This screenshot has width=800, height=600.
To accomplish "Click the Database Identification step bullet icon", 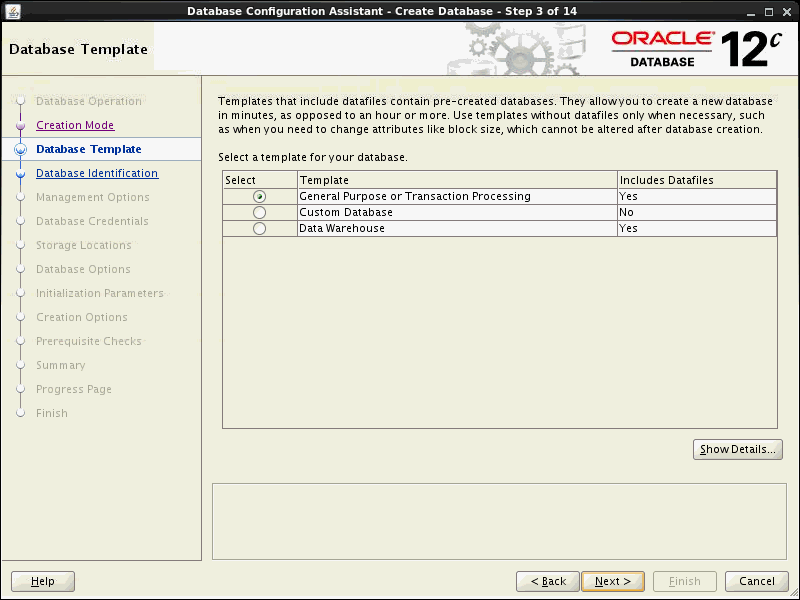I will point(20,174).
